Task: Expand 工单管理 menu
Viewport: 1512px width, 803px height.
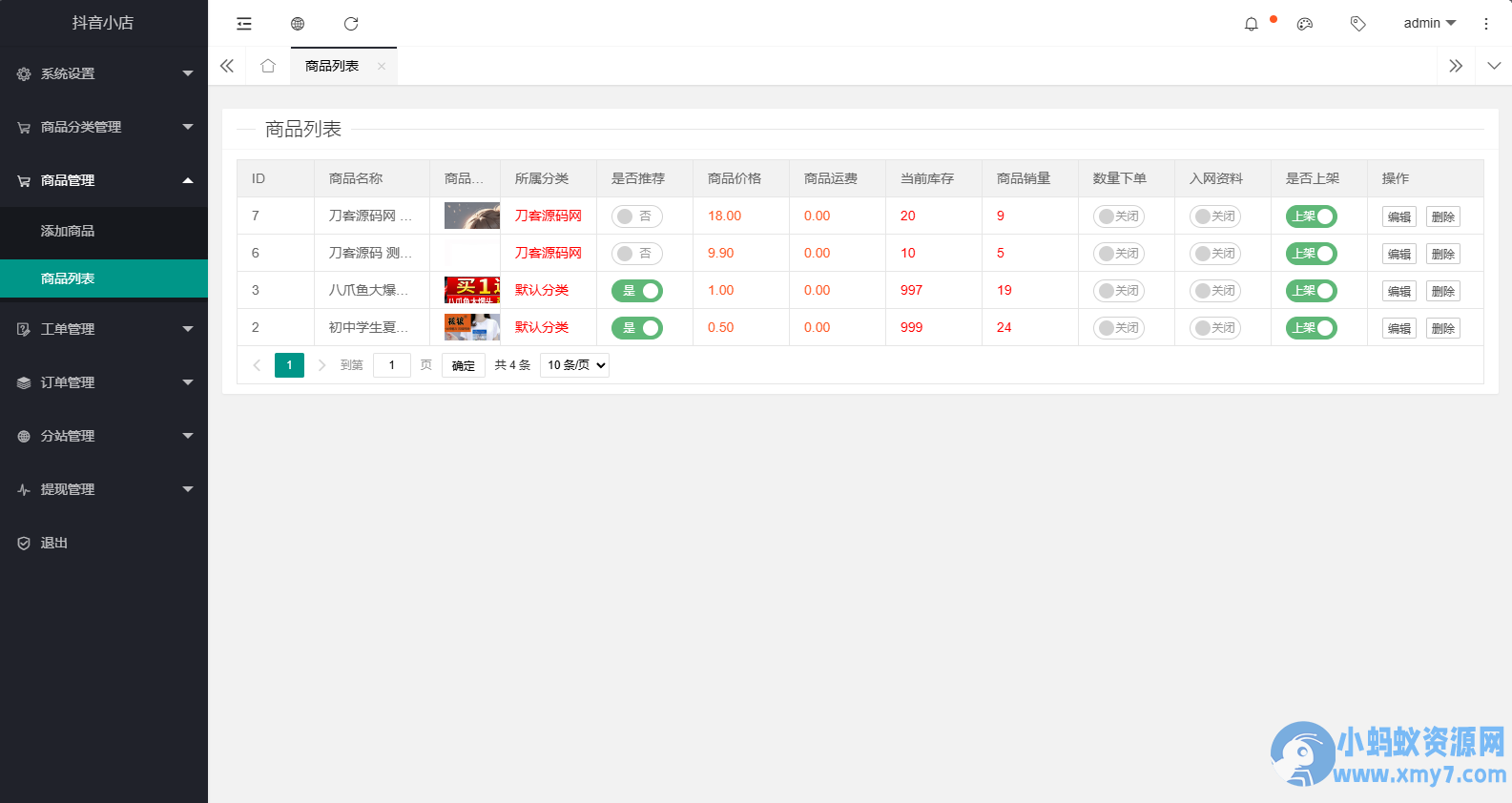Action: coord(104,329)
